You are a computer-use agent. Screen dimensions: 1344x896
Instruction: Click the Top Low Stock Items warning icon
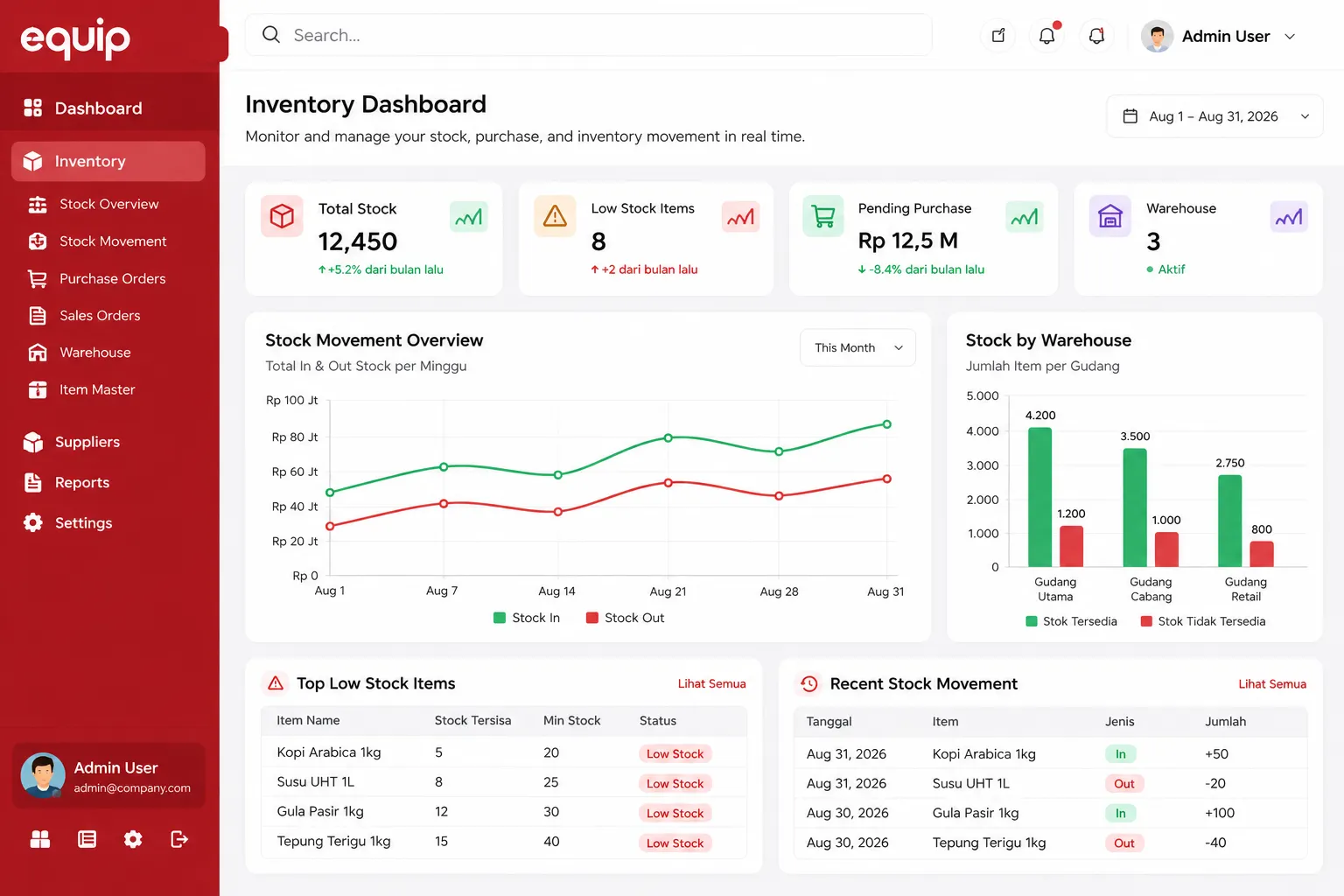point(276,683)
